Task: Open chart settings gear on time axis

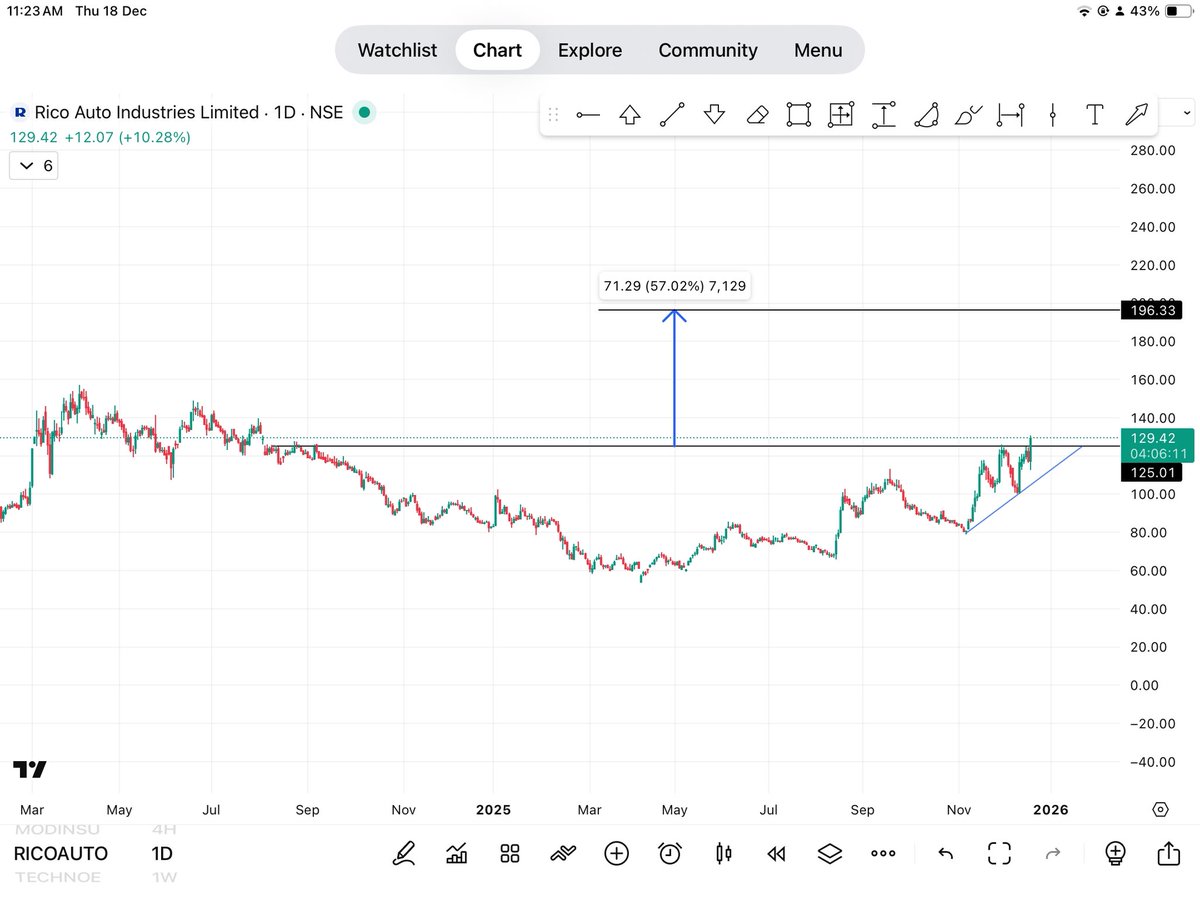Action: pyautogui.click(x=1160, y=810)
